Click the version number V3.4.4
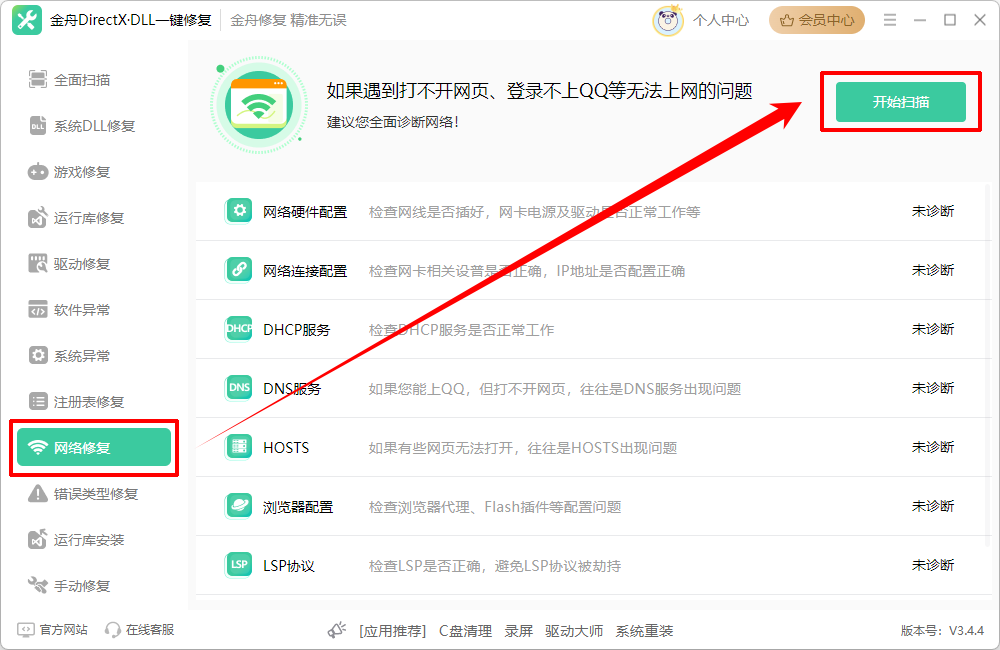1000x650 pixels. (966, 631)
